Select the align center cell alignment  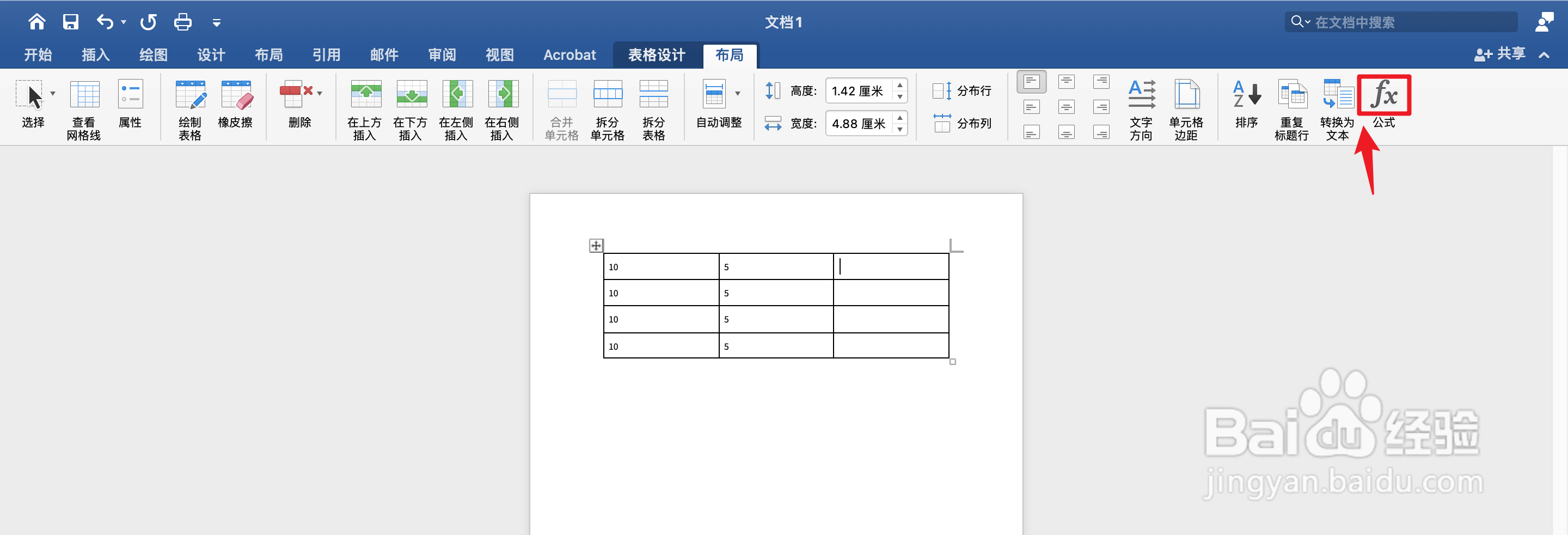click(x=1067, y=107)
